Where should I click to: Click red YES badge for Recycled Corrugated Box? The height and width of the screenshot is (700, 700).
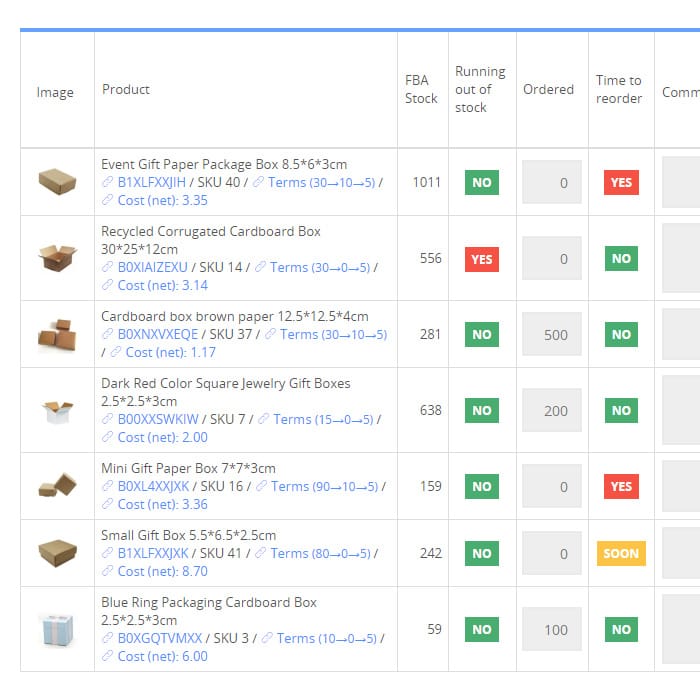(482, 259)
